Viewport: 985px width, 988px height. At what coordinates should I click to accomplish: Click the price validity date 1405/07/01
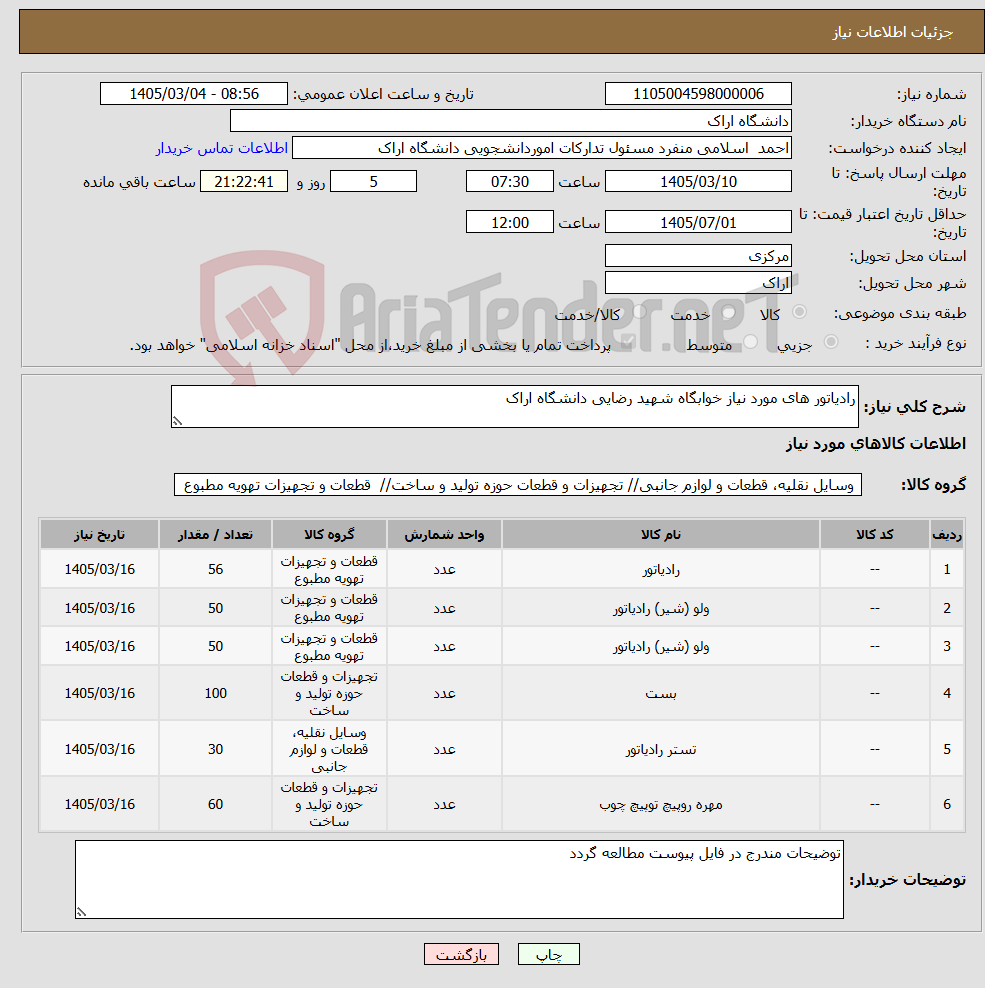pos(698,222)
